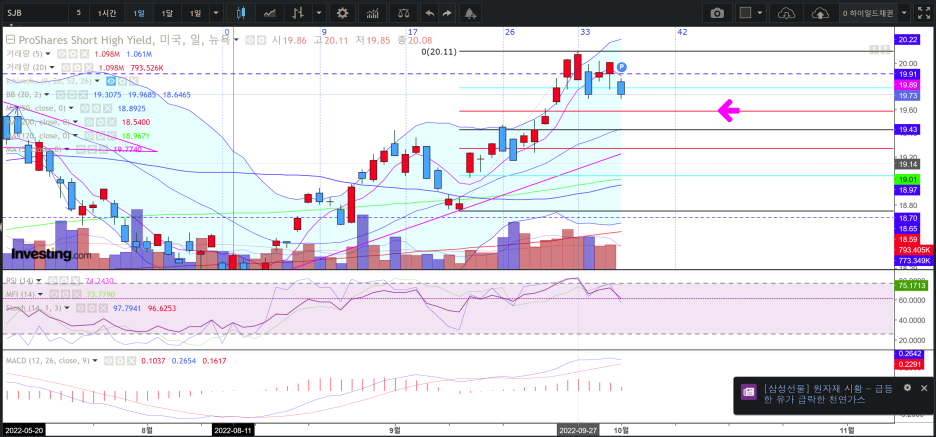Open the indicators chart-bars icon in toolbar

[x=372, y=13]
